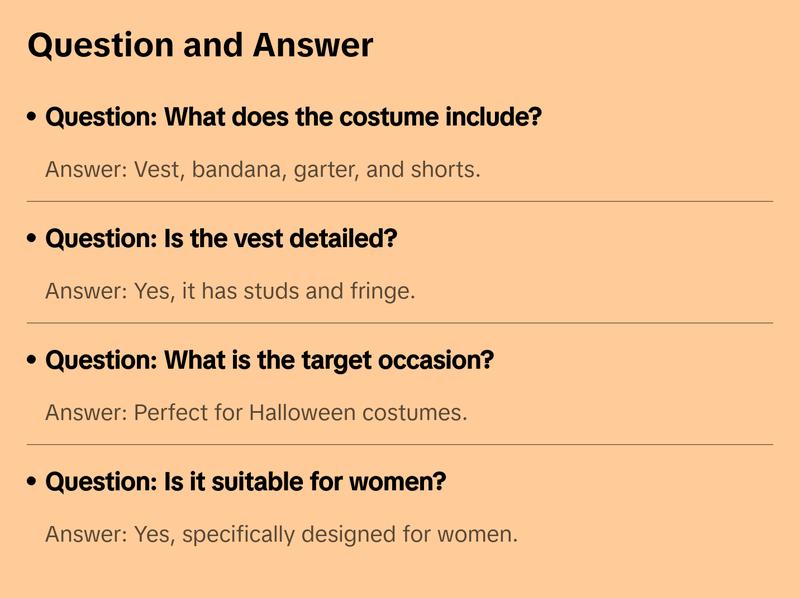Click the answer listing vest, bandana, garter, shorts
800x598 pixels.
coord(263,169)
